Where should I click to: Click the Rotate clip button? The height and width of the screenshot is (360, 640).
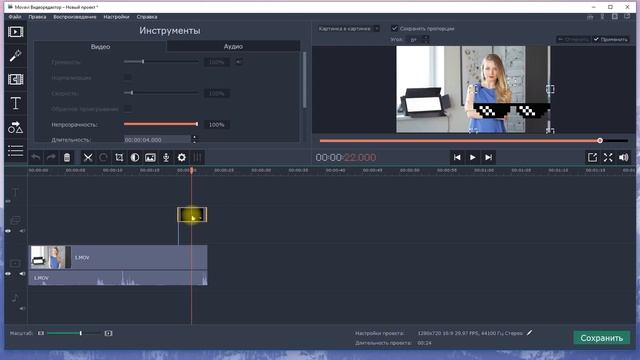click(103, 158)
